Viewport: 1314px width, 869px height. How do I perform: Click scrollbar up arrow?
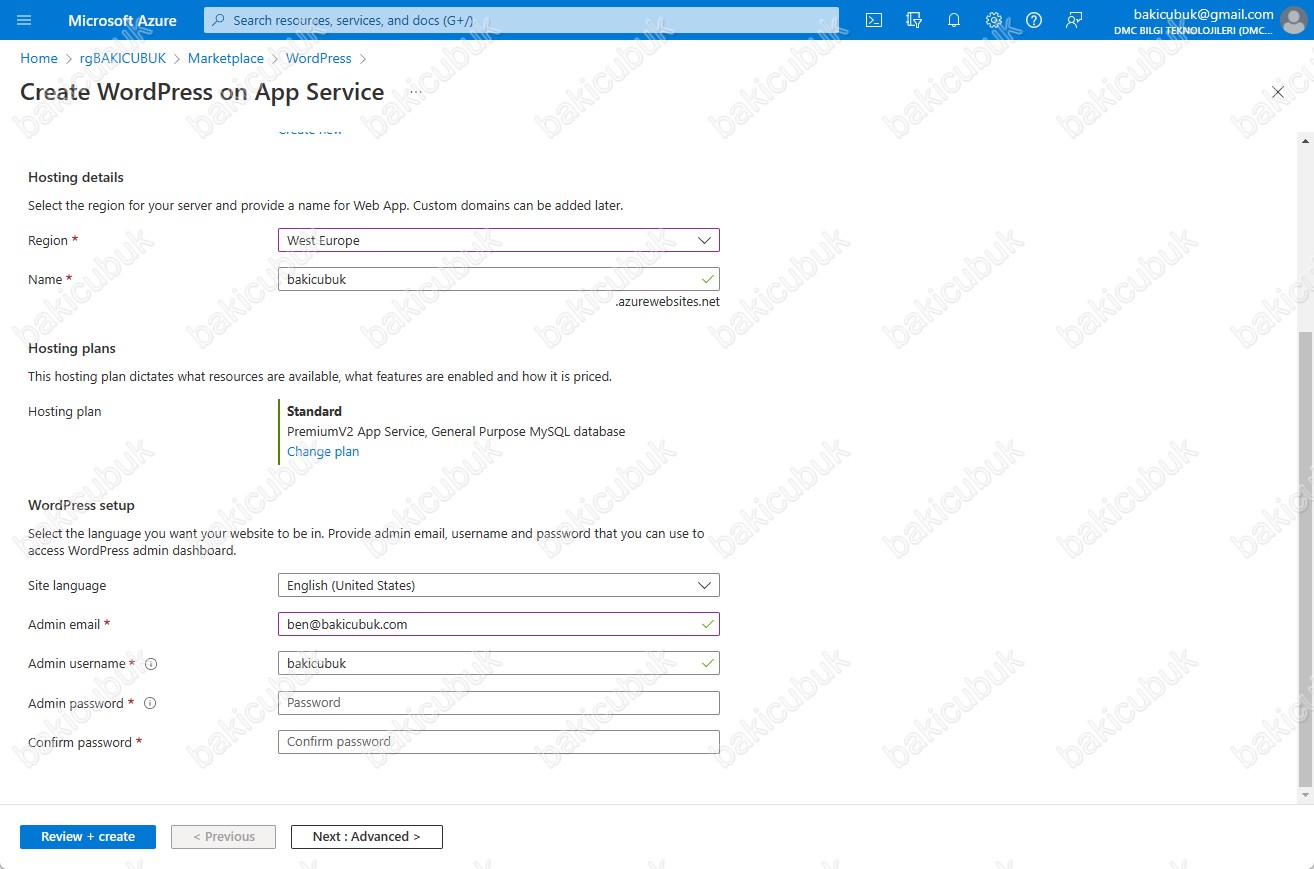tap(1304, 143)
